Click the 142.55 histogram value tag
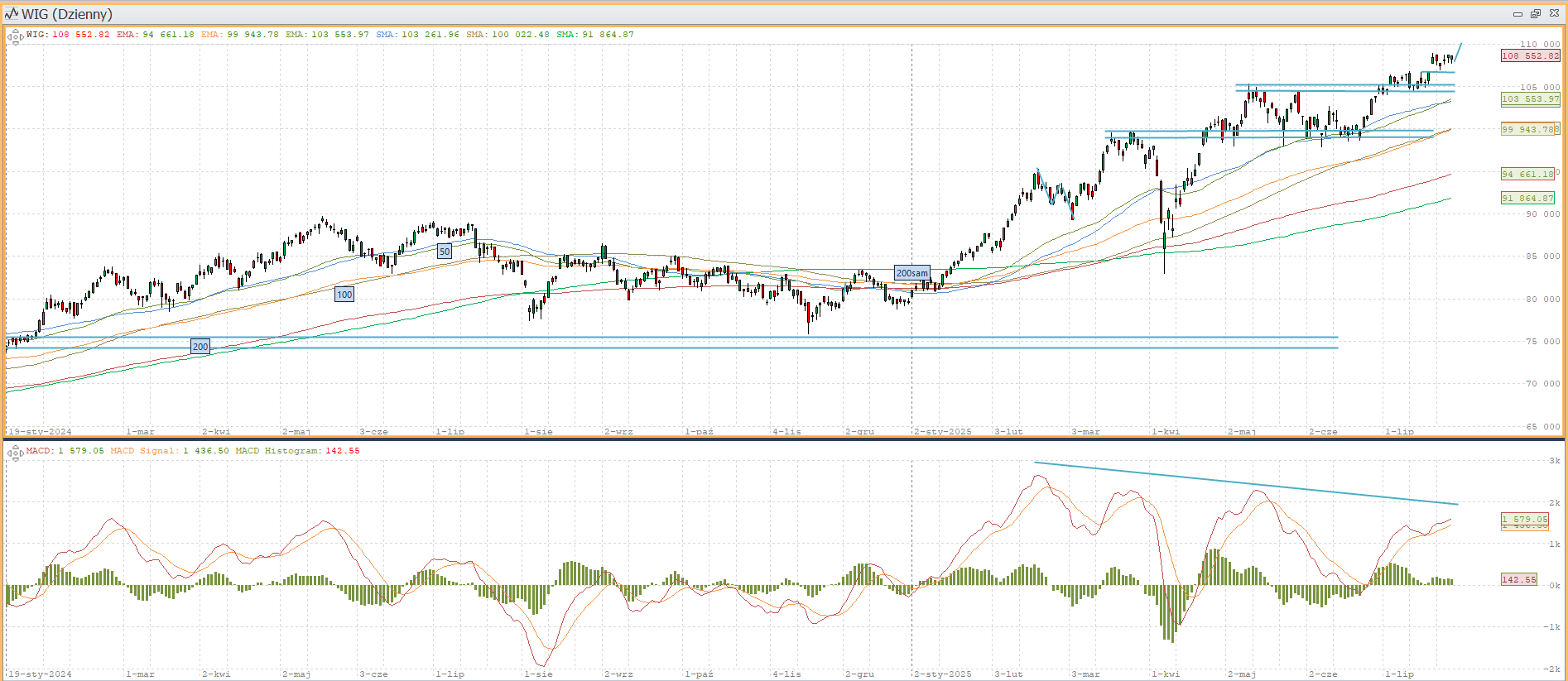 [x=1519, y=580]
